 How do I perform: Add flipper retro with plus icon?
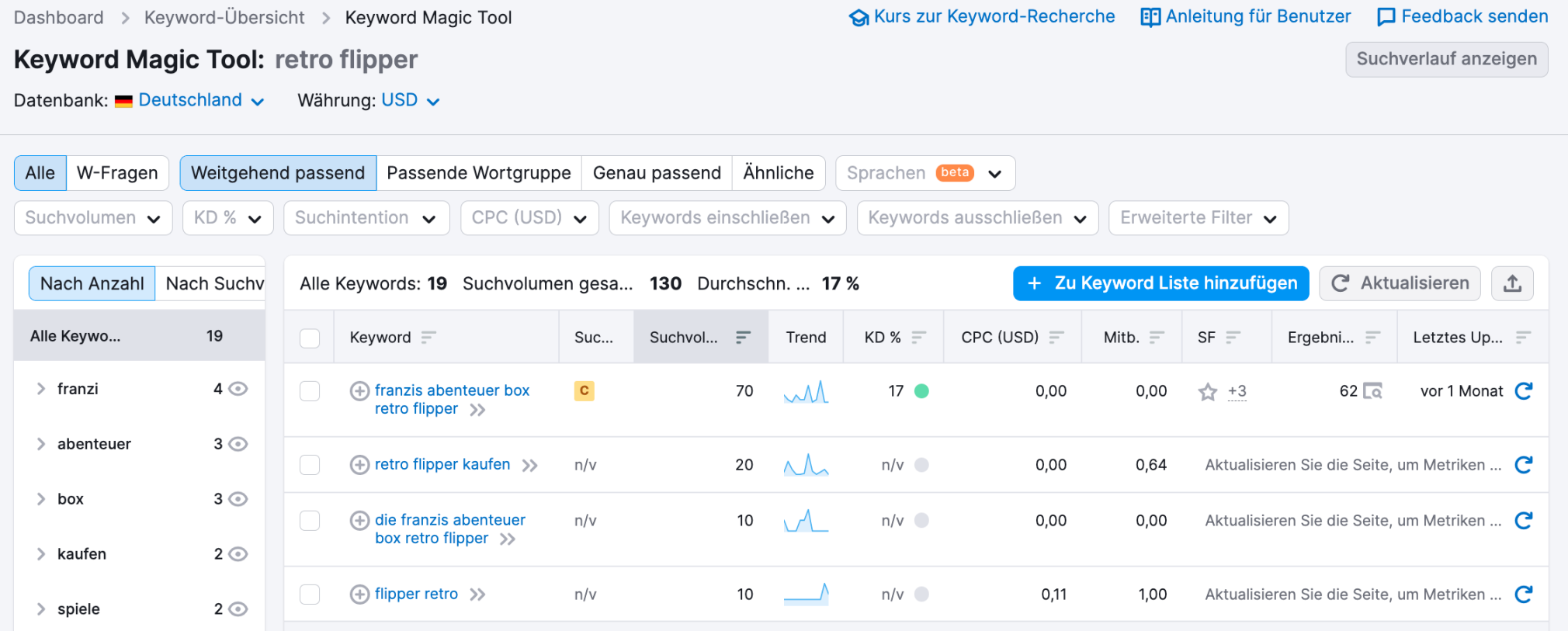pyautogui.click(x=359, y=595)
